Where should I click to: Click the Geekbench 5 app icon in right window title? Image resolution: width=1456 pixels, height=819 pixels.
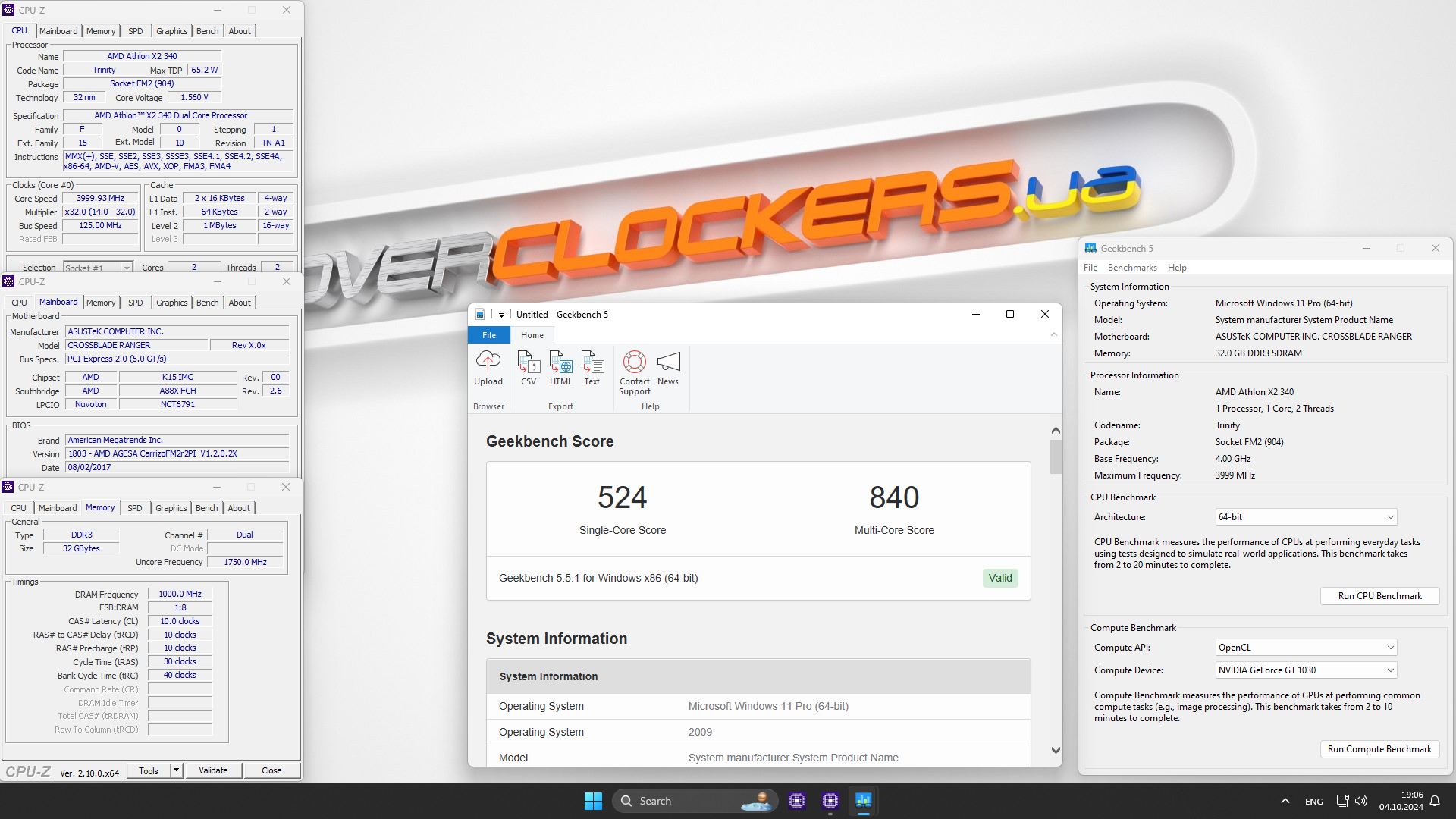tap(1090, 248)
